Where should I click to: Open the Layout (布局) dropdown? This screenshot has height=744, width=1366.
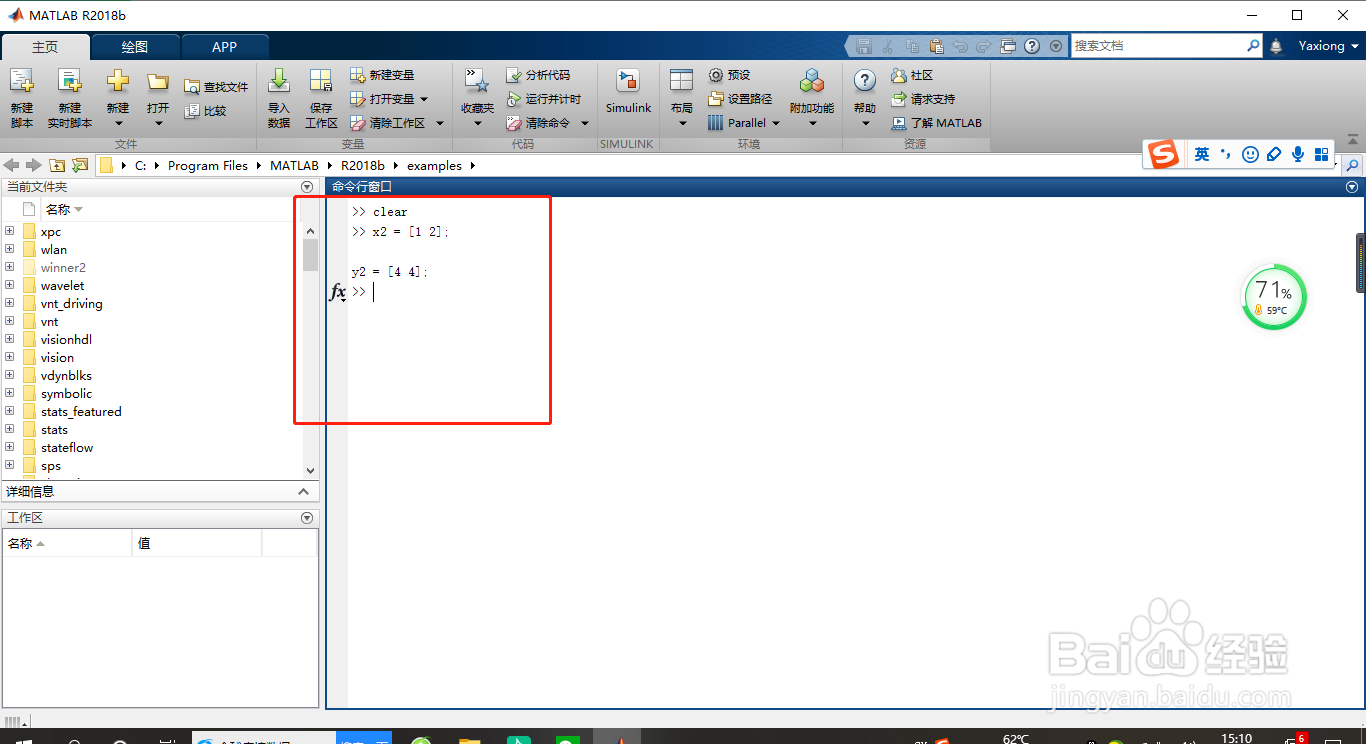682,98
